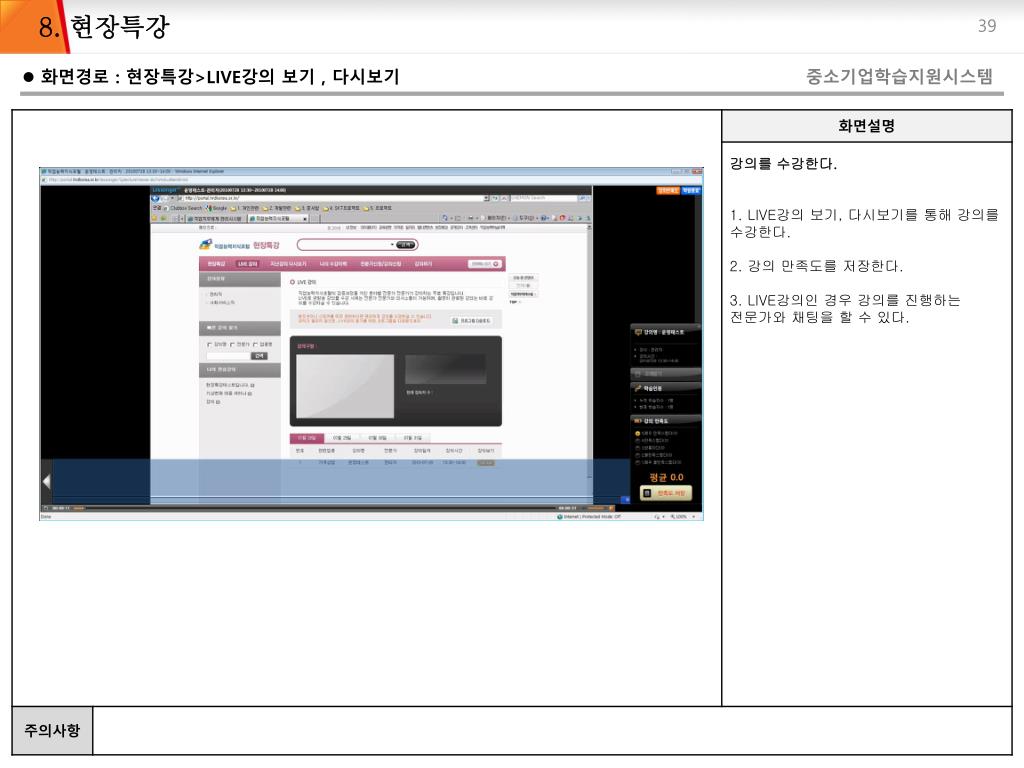Click the 만족도 저장 save button

pyautogui.click(x=665, y=493)
